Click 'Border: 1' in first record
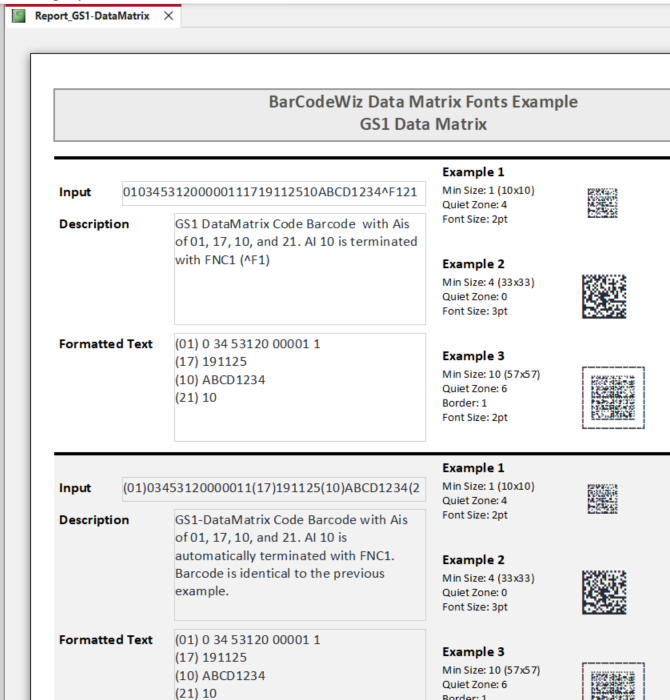Image resolution: width=670 pixels, height=700 pixels. 464,403
